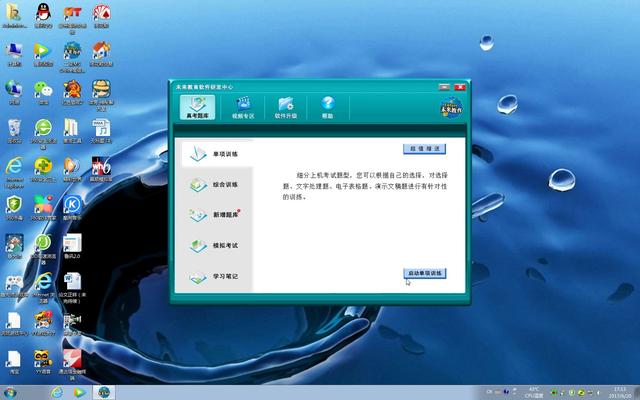640x400 pixels.
Task: Open the red Kingsoft desktop icon at bottom
Action: pos(72,364)
